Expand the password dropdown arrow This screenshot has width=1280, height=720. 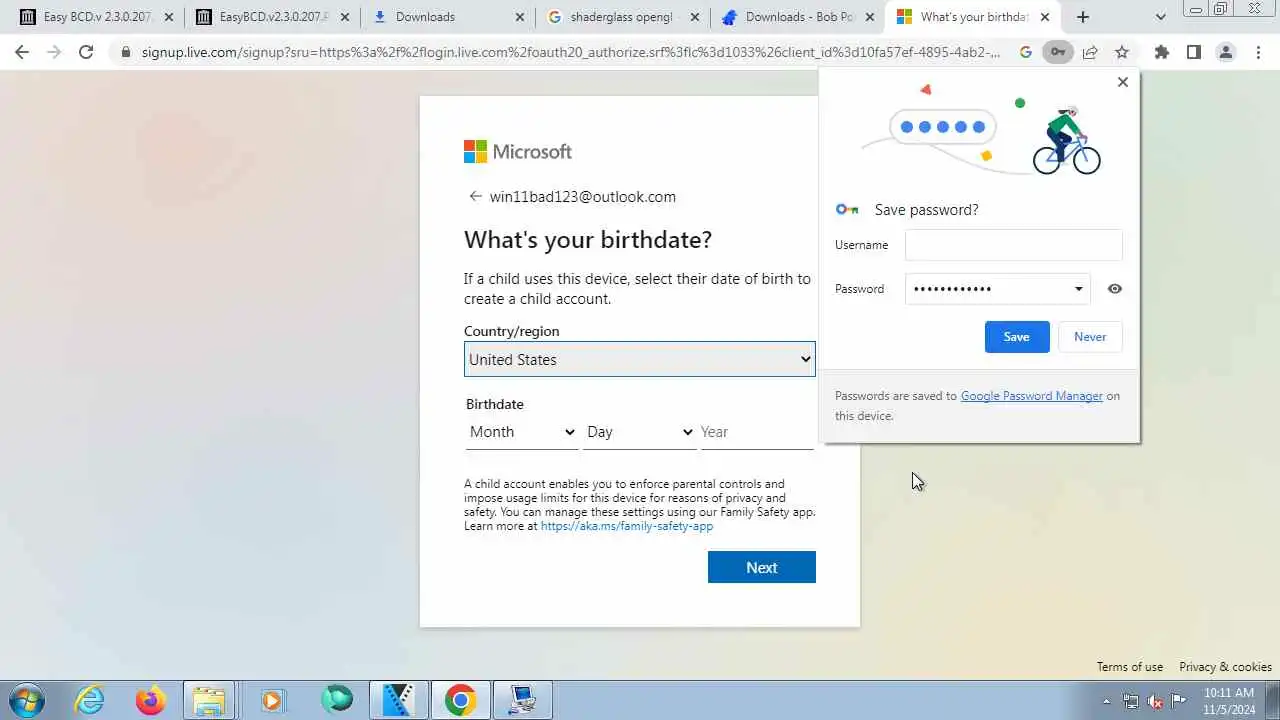[x=1078, y=289]
